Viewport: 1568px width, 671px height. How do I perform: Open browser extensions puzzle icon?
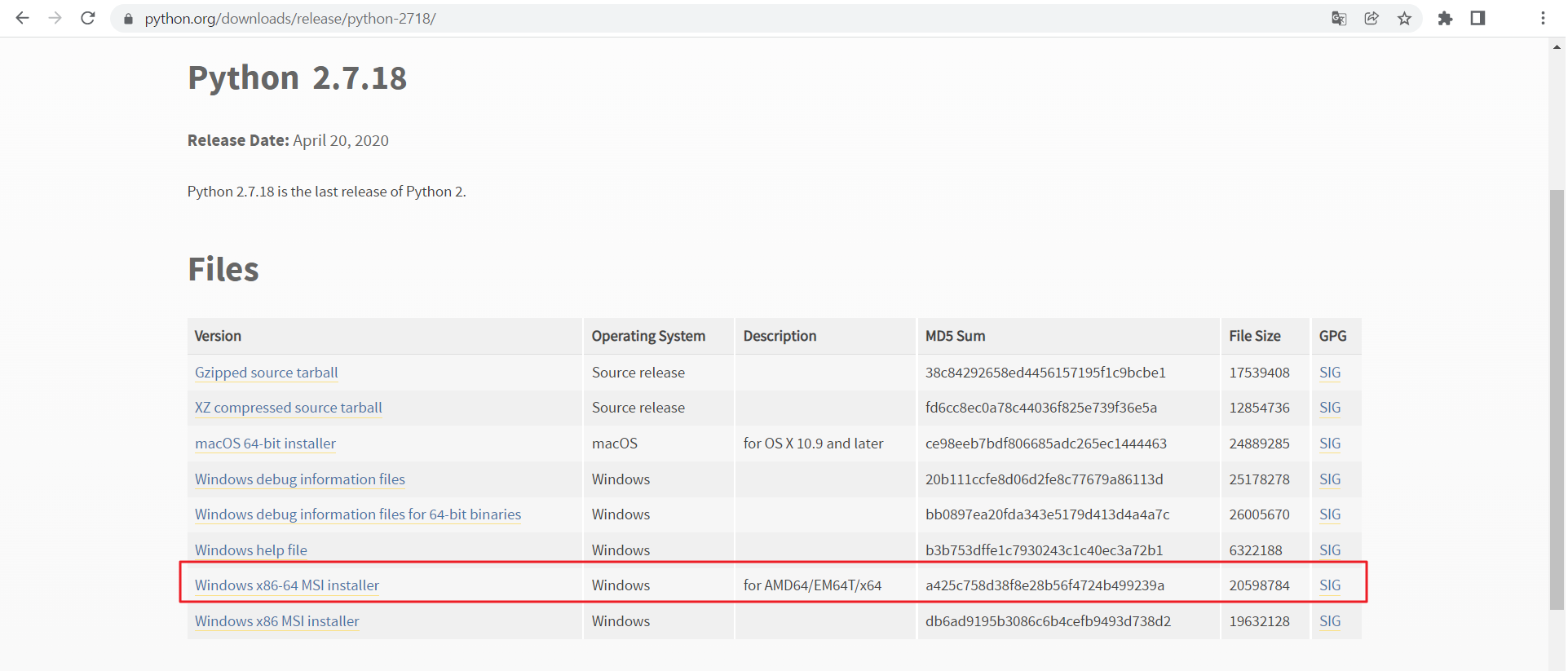1445,18
